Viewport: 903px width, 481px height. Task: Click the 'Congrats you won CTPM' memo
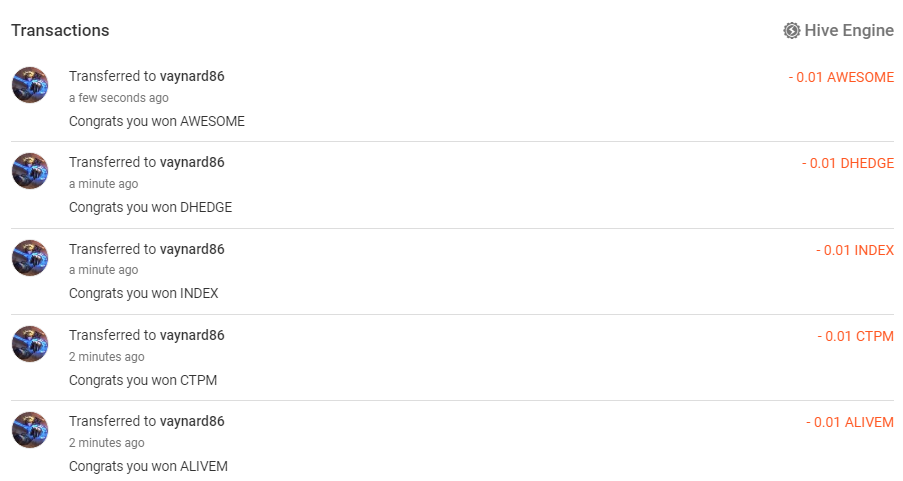pyautogui.click(x=143, y=380)
